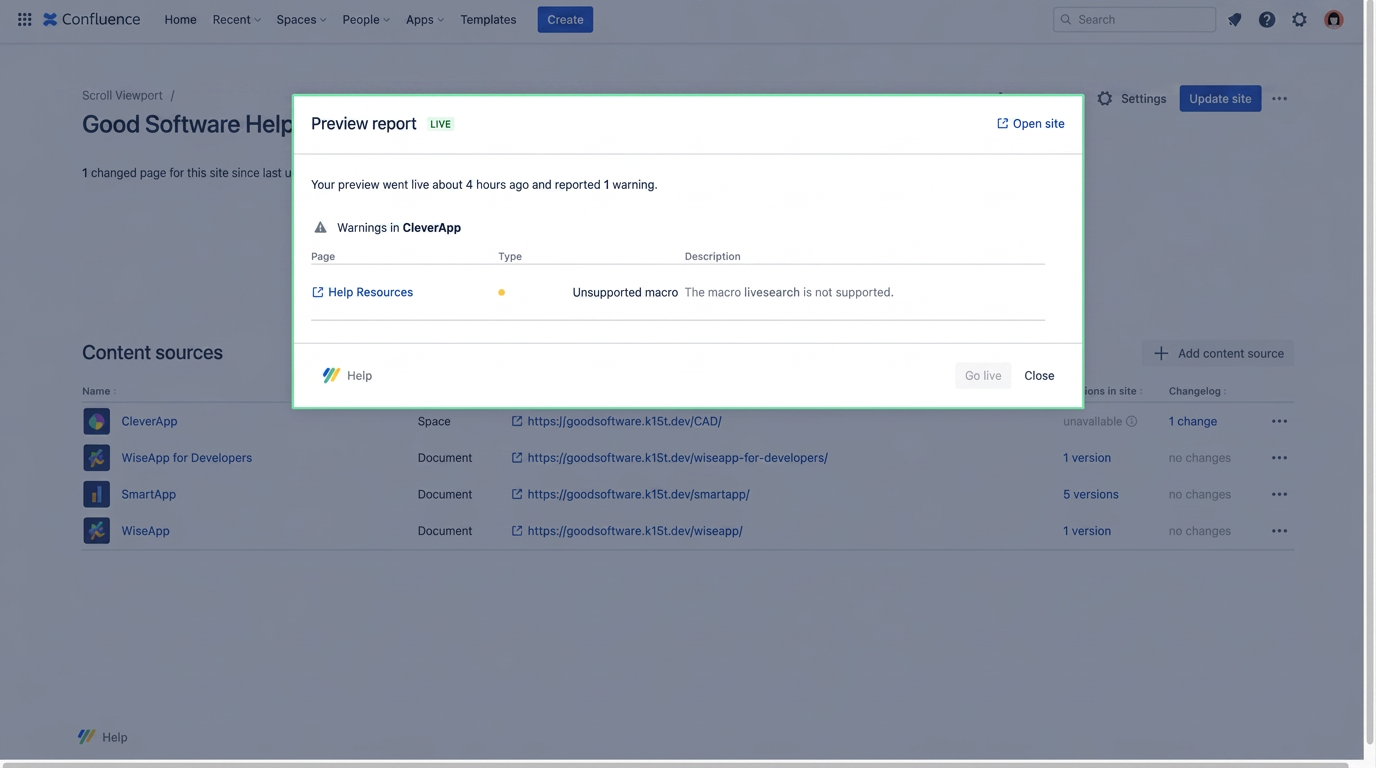Open the goodsoftware.k15t.dev/wiseapp/ URL
Image resolution: width=1376 pixels, height=768 pixels.
[x=634, y=530]
